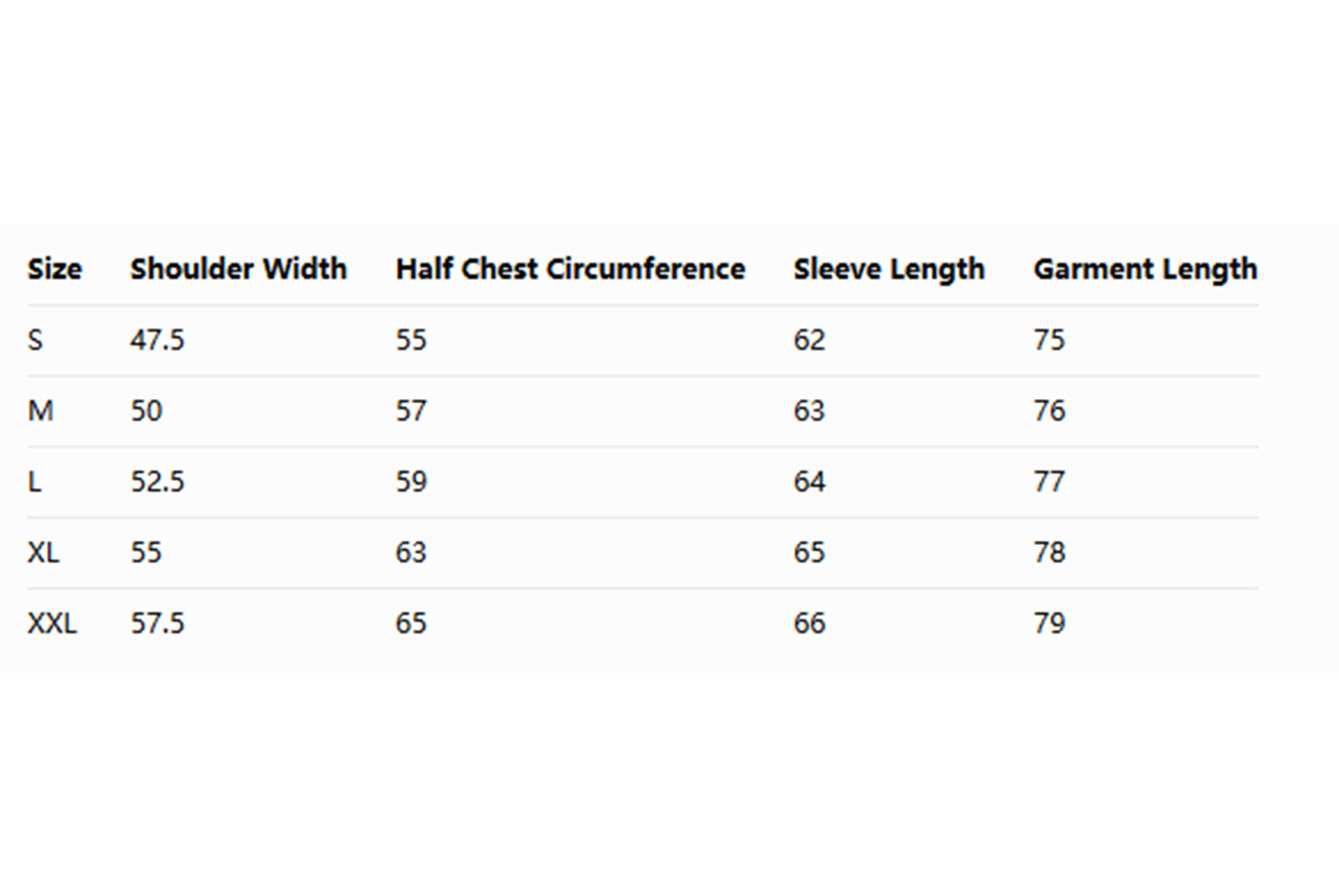Select the XXL size row label
1339x896 pixels.
(52, 623)
